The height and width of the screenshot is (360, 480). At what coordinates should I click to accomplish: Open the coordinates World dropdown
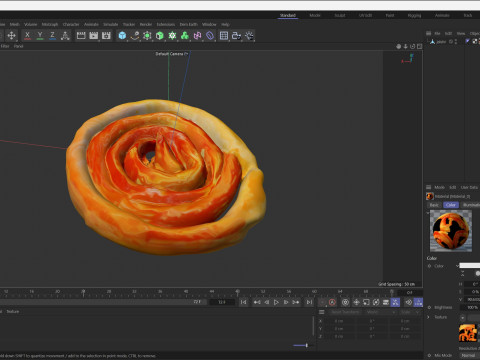(x=381, y=312)
